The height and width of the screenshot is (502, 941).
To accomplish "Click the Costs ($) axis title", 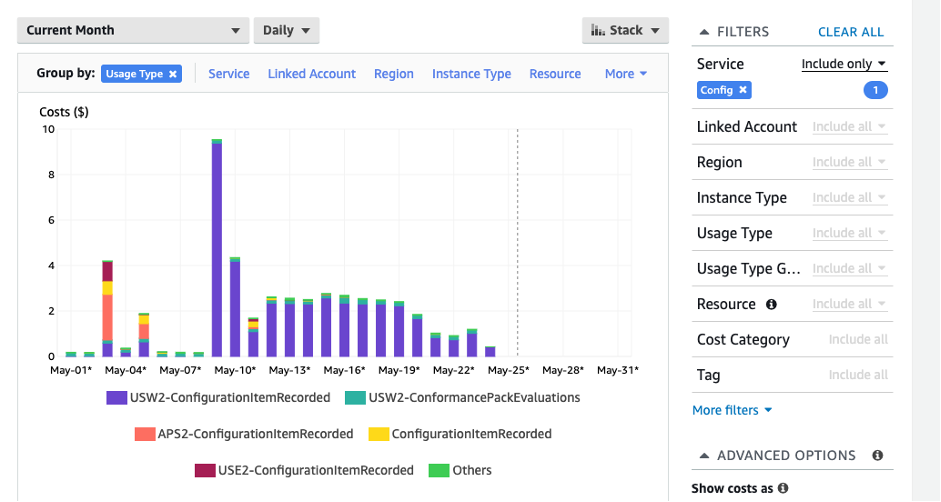I will (64, 112).
